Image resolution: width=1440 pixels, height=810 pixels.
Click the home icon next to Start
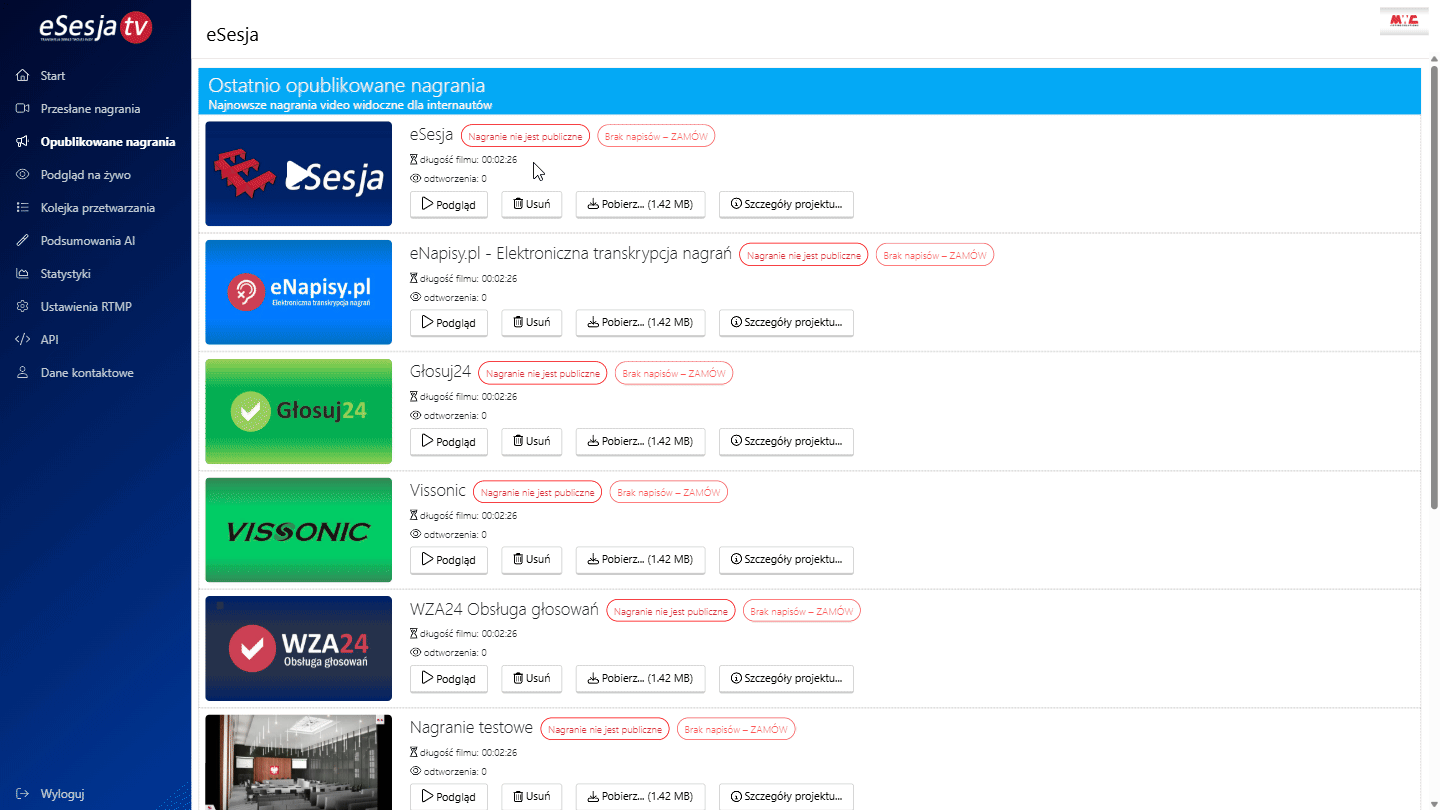point(22,76)
